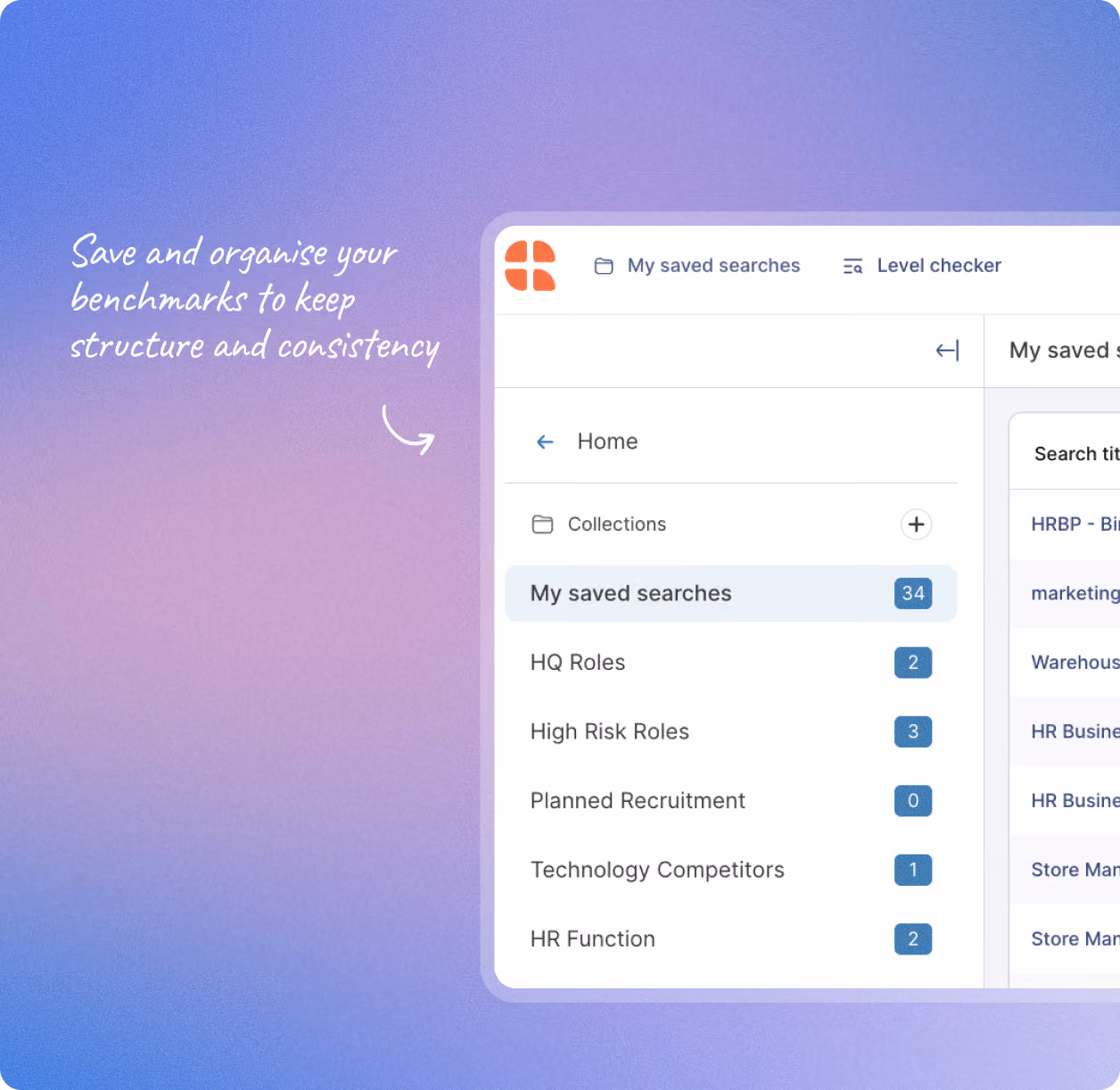Go to Home in the sidebar
The image size is (1120, 1090).
coord(607,442)
